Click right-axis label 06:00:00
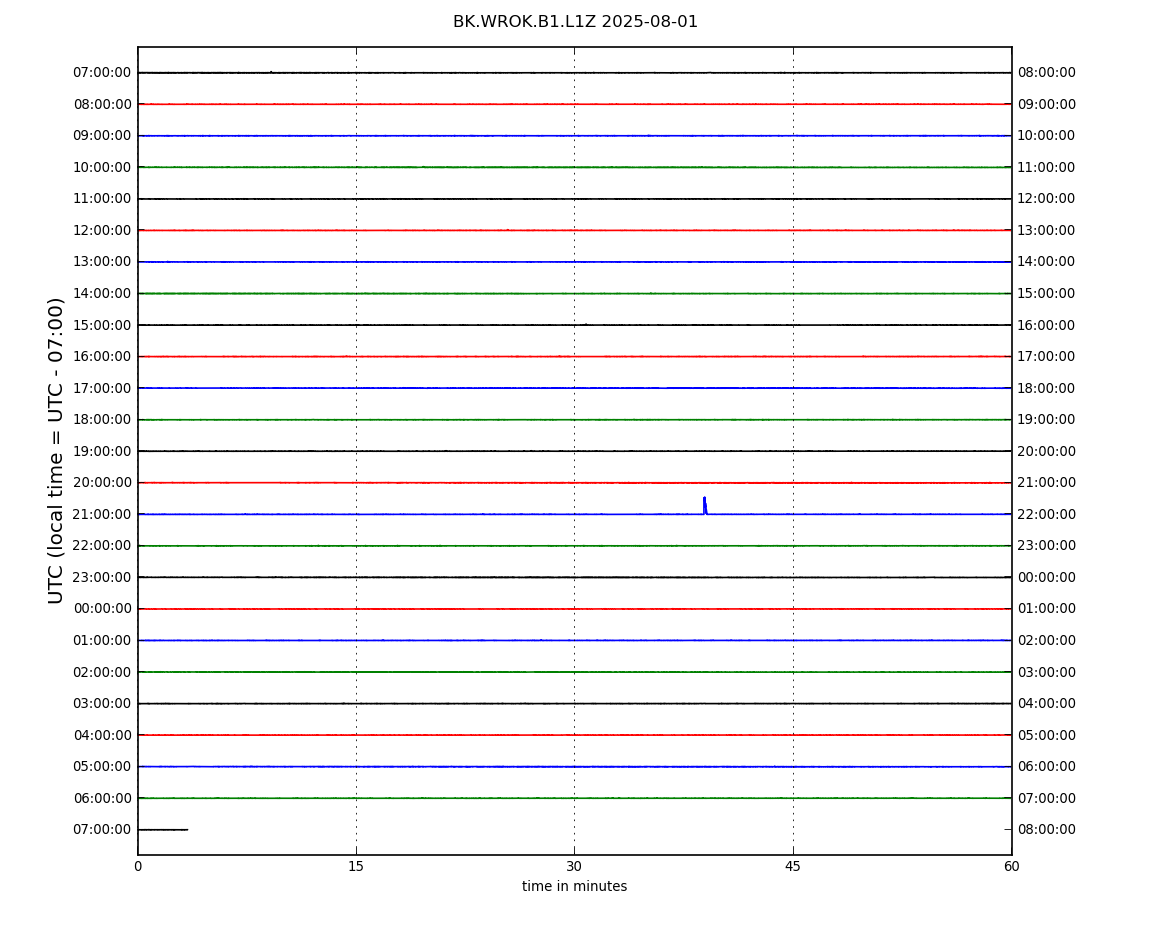This screenshot has height=950, width=1150. [1047, 767]
